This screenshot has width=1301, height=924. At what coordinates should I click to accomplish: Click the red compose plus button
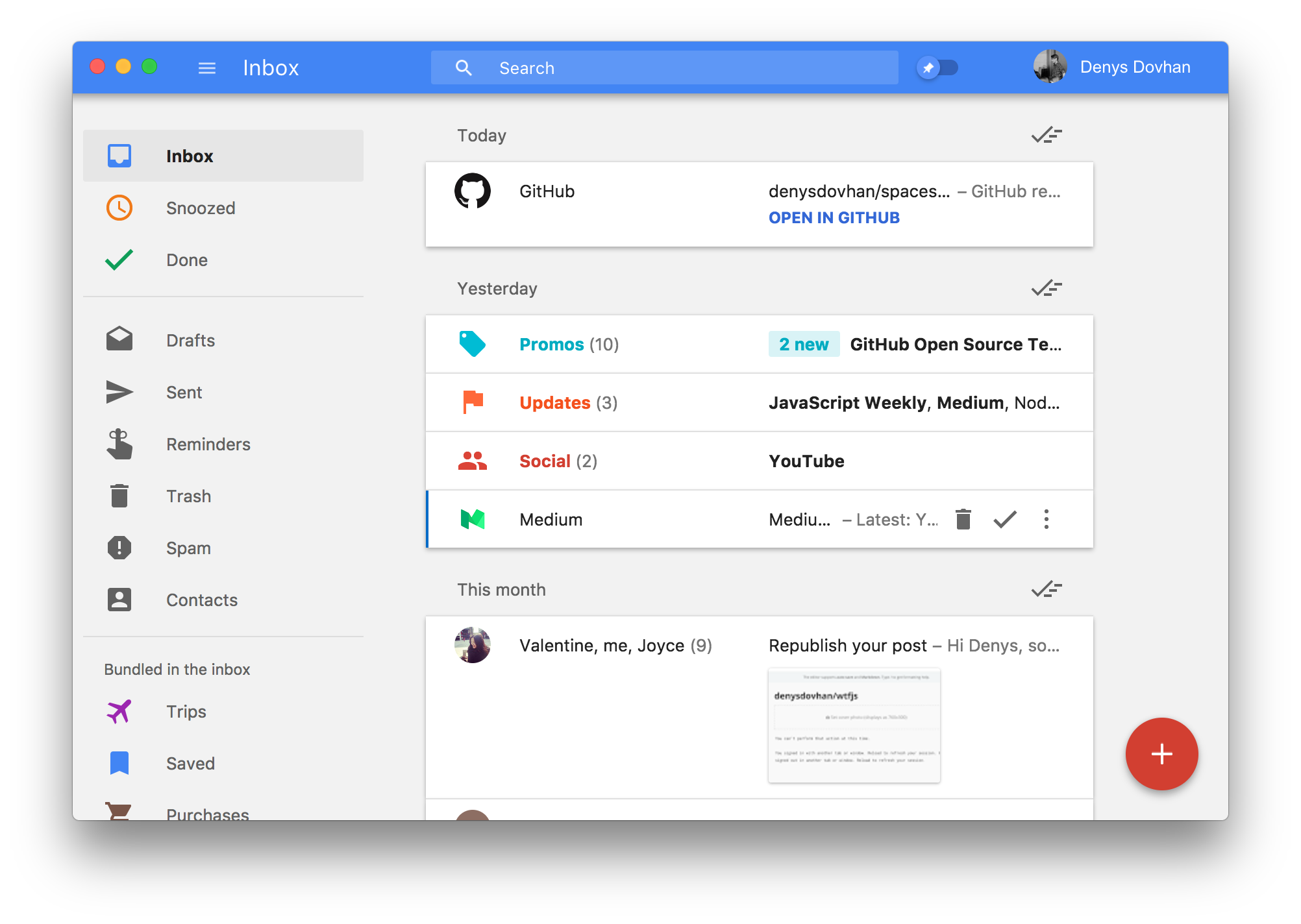point(1161,753)
